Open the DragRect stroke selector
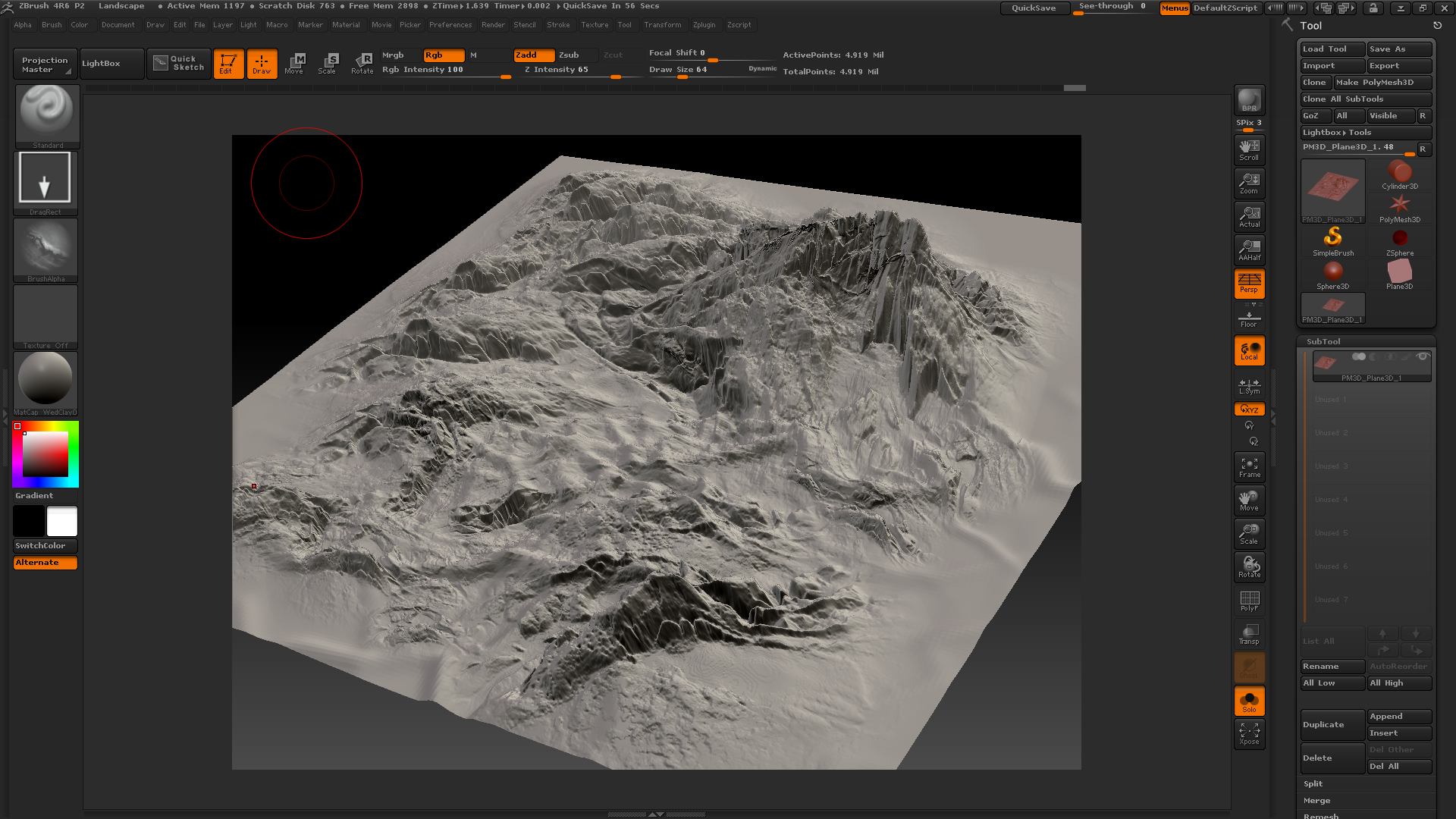Image resolution: width=1456 pixels, height=819 pixels. tap(45, 180)
